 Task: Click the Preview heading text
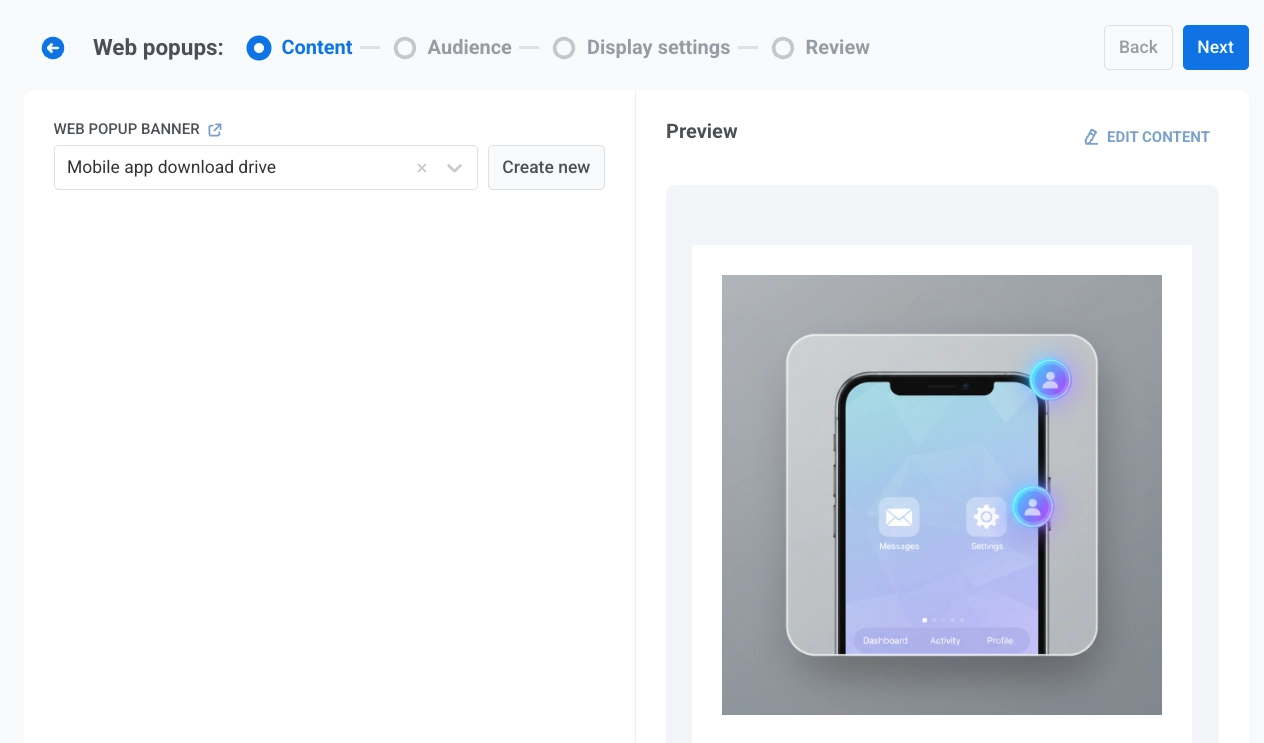tap(702, 131)
